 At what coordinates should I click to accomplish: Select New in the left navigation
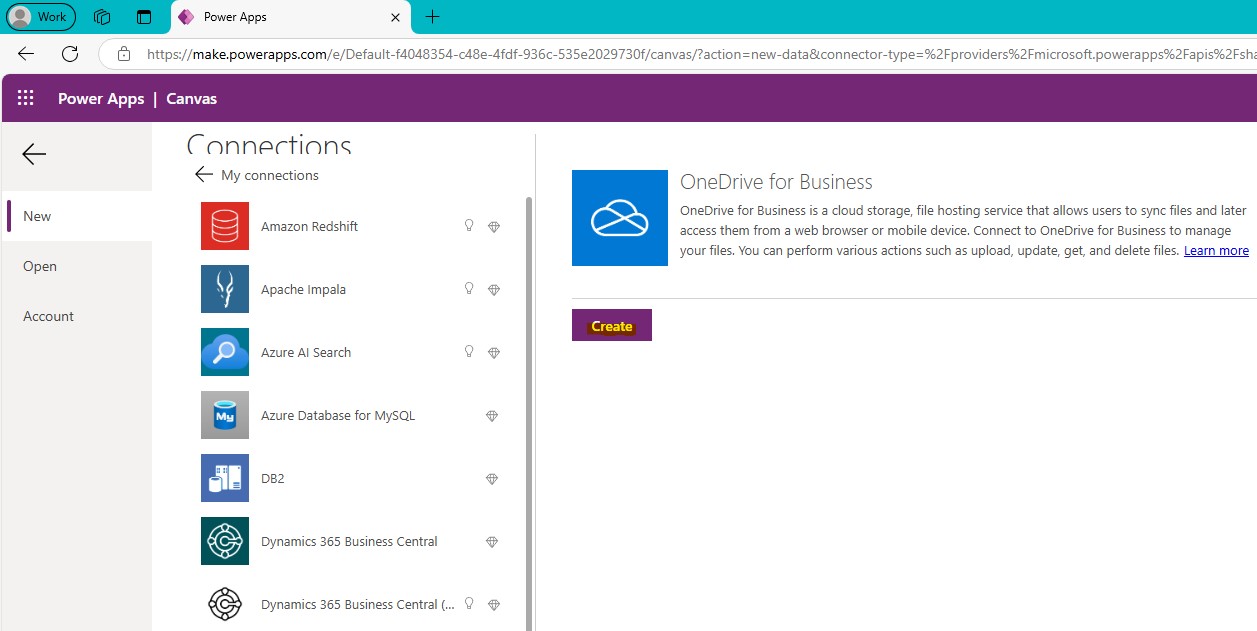(x=77, y=216)
